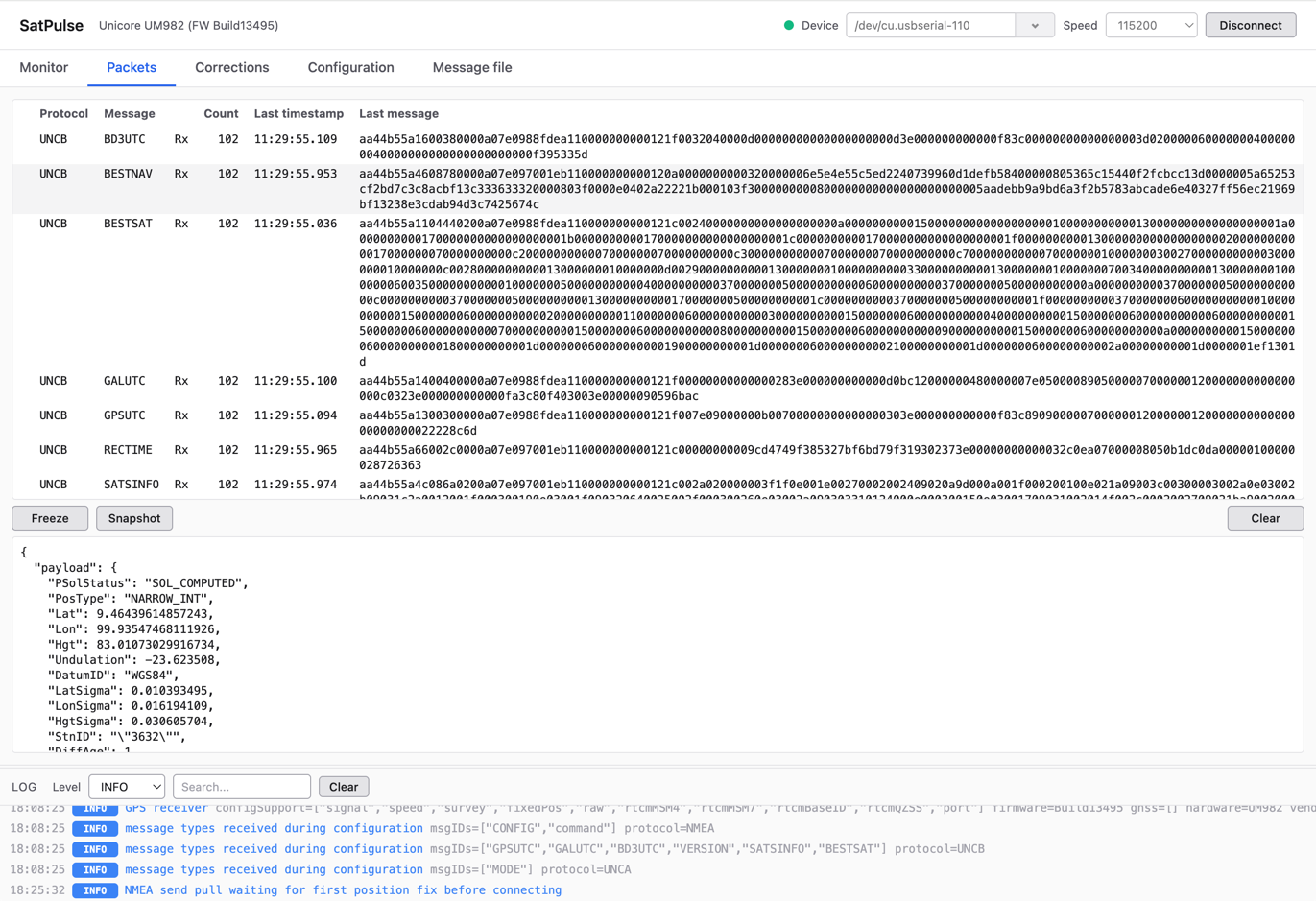Click log entry about NMEA send pull waiting
Viewport: 1316px width, 901px height.
click(343, 889)
